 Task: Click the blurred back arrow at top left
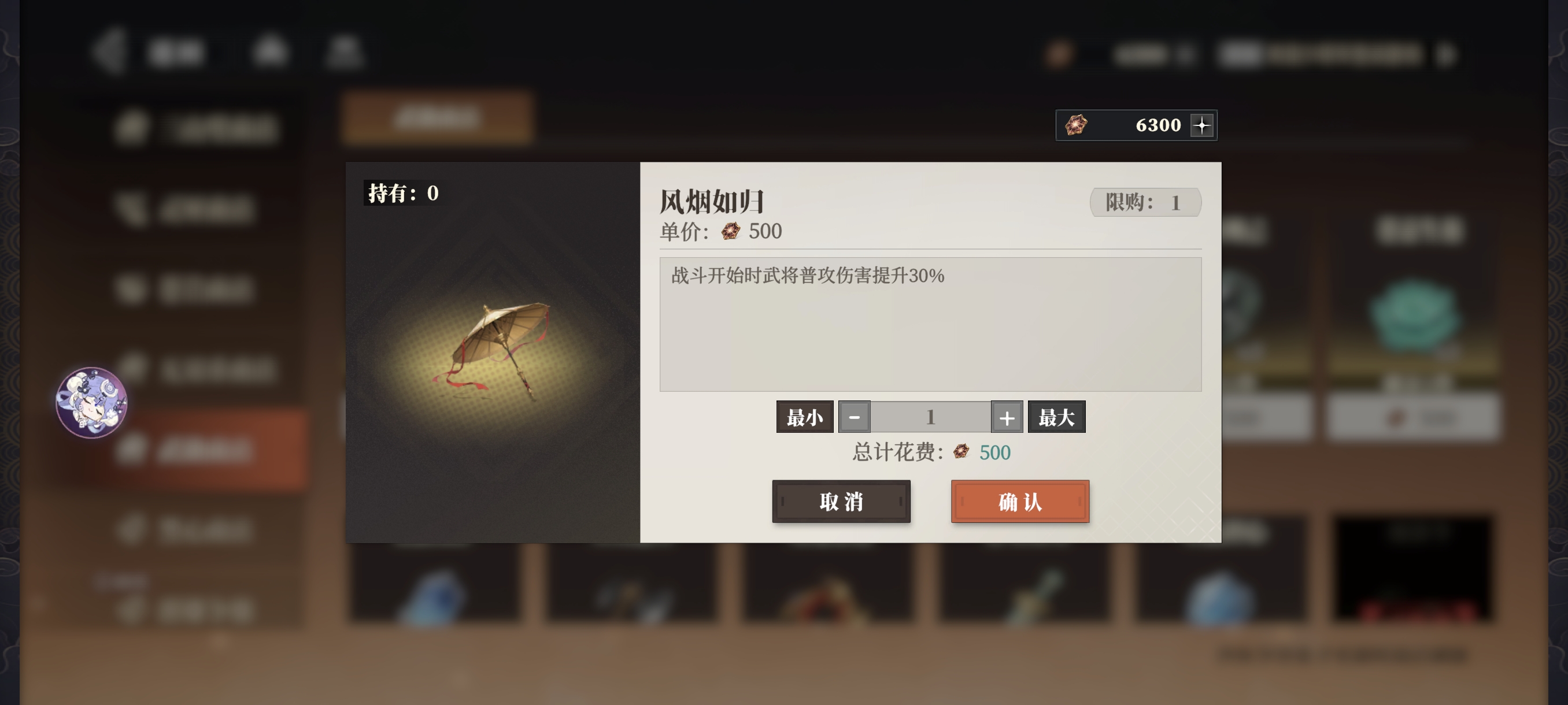pyautogui.click(x=110, y=51)
